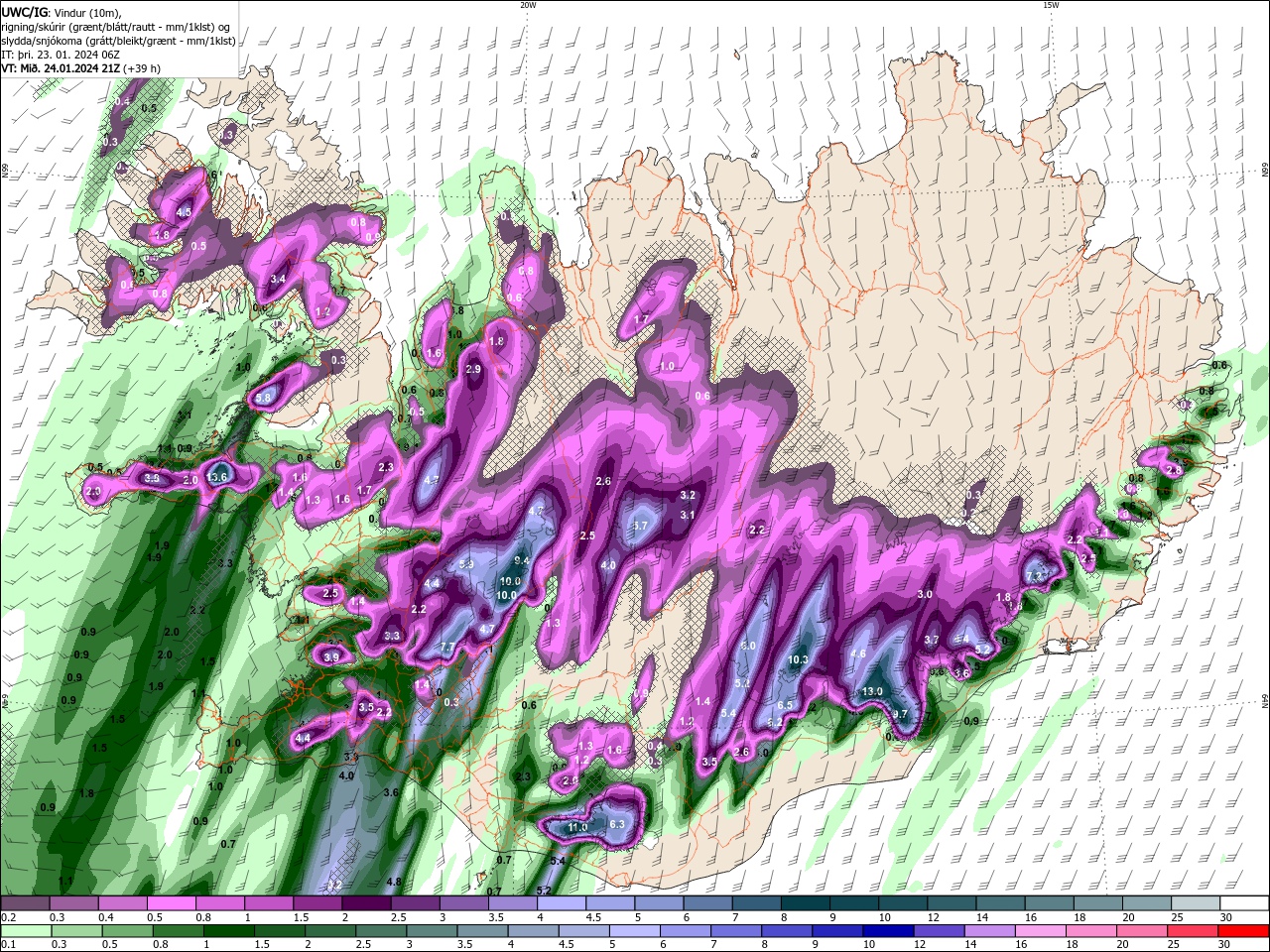Viewport: 1270px width, 952px height.
Task: Click the 'IT: þri. 23. 01. 2024 06Z' line
Action: click(x=60, y=54)
